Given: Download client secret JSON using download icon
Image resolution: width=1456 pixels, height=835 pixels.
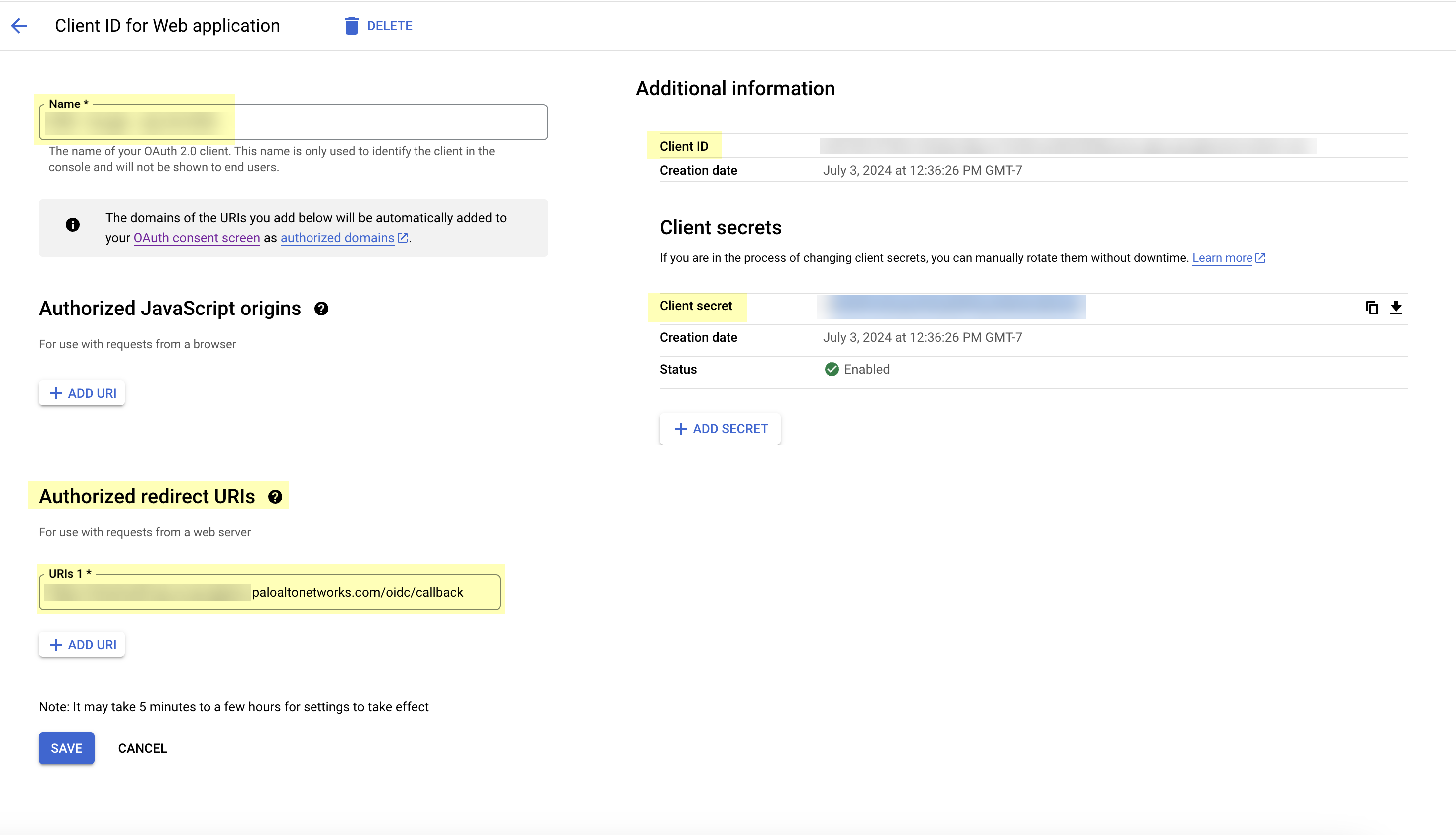Looking at the screenshot, I should point(1396,308).
